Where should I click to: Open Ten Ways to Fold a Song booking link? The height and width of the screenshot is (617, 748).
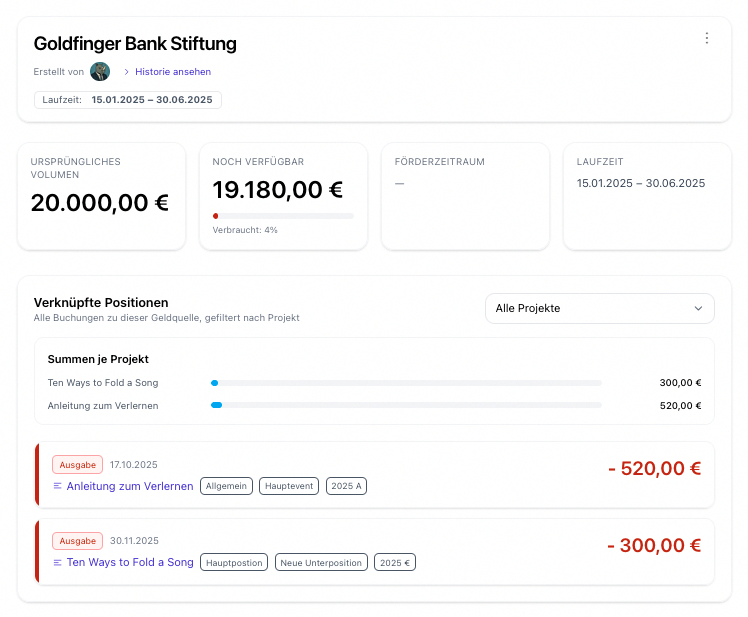coord(130,562)
